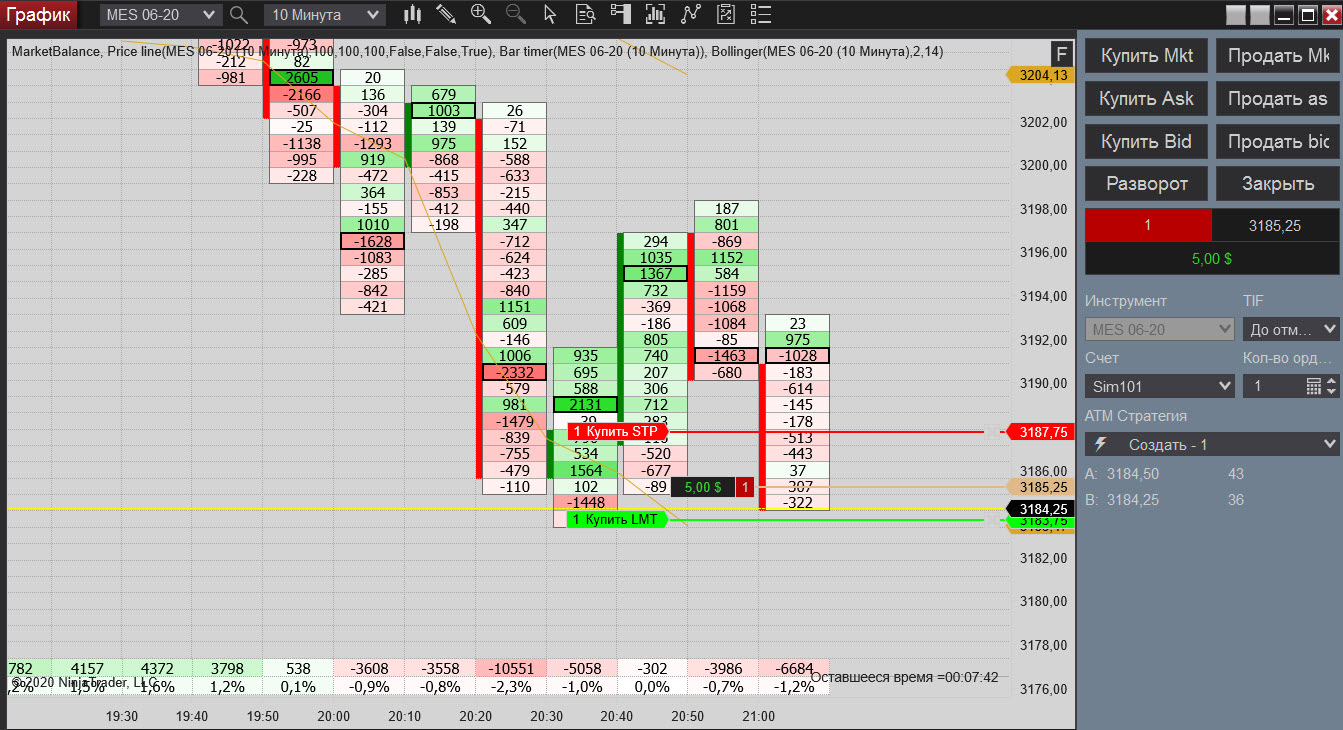Select the График window tab
1343x730 pixels.
37,15
